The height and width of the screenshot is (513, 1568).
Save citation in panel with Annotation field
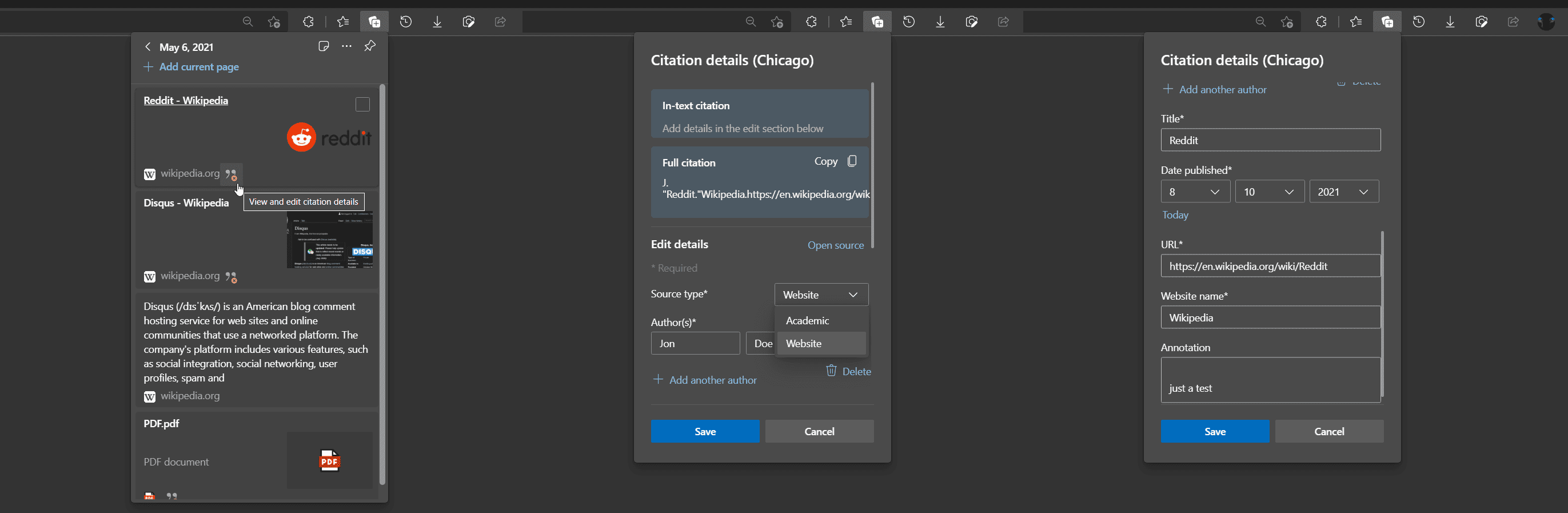(x=1214, y=431)
